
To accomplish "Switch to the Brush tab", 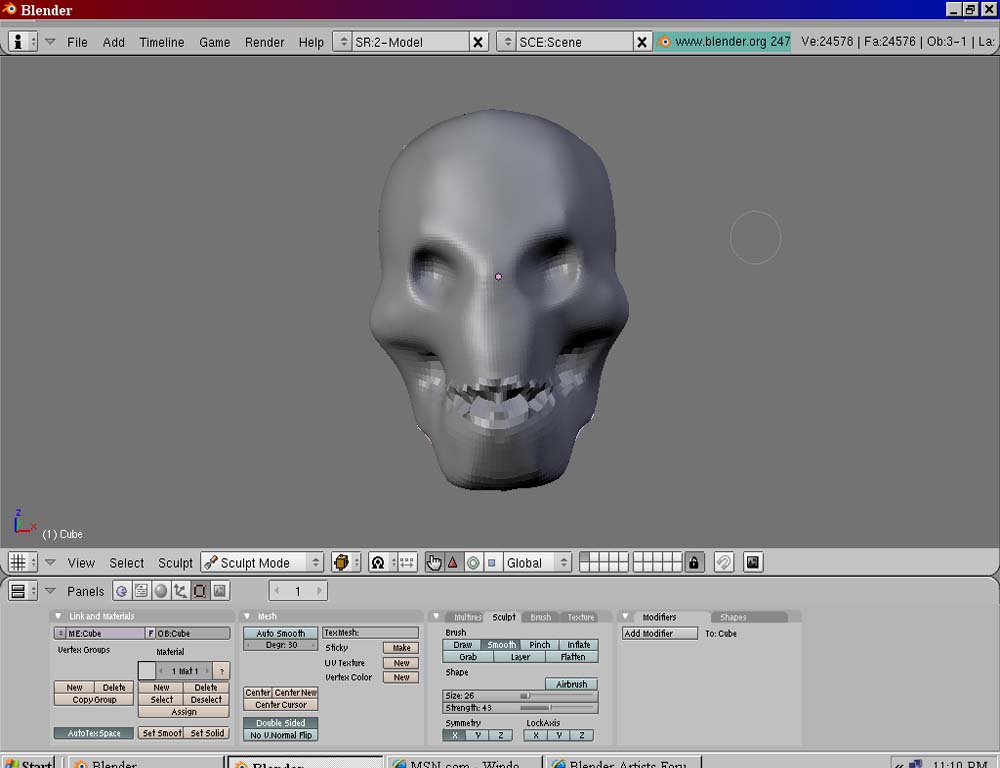I will (x=540, y=617).
